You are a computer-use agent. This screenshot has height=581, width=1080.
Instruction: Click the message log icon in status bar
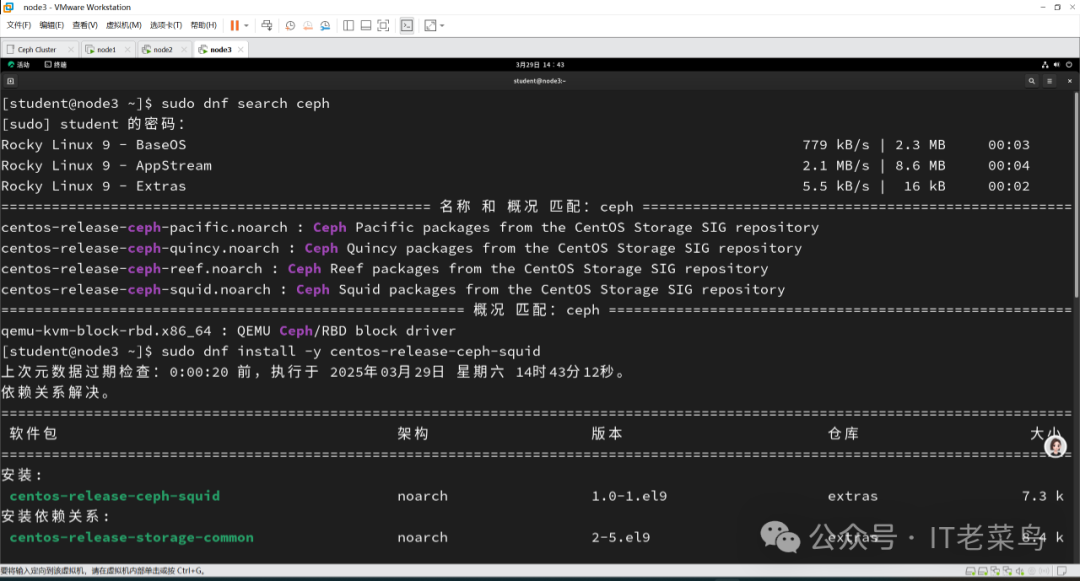[x=1062, y=571]
